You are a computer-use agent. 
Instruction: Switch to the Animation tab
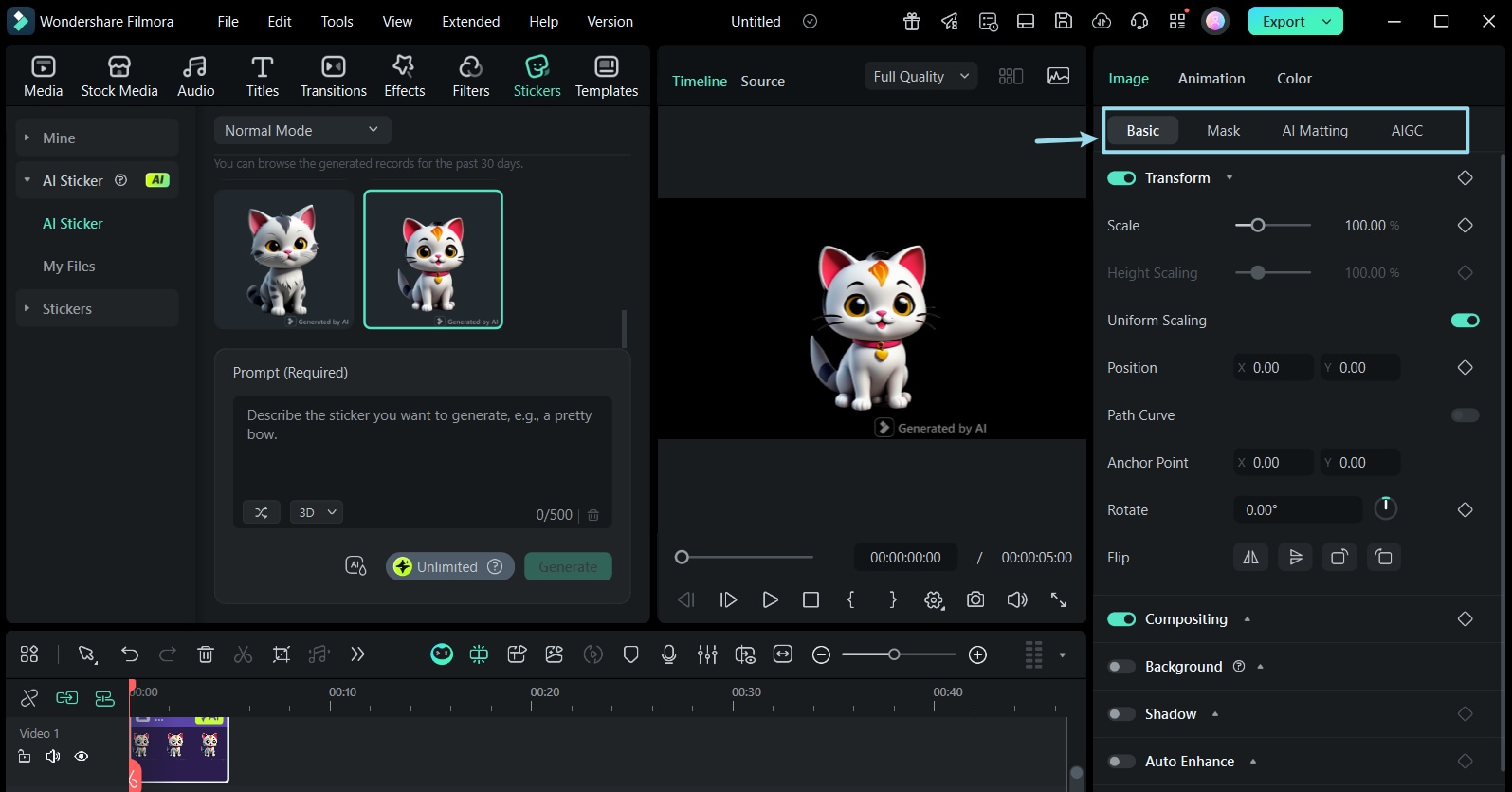pos(1211,79)
